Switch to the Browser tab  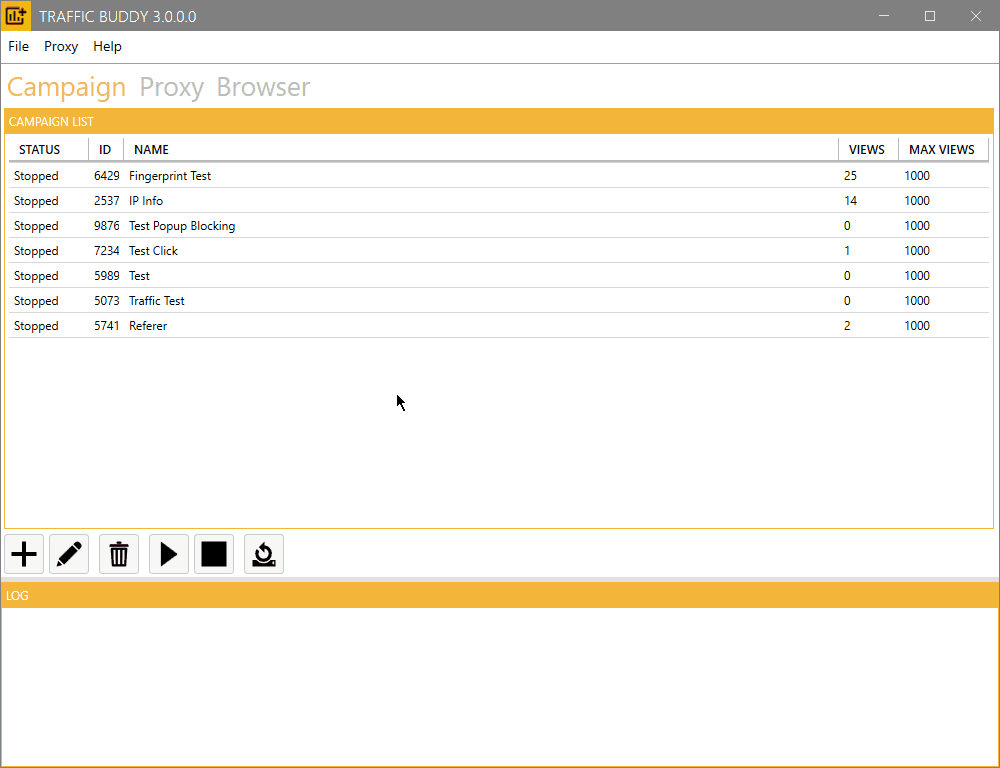263,88
